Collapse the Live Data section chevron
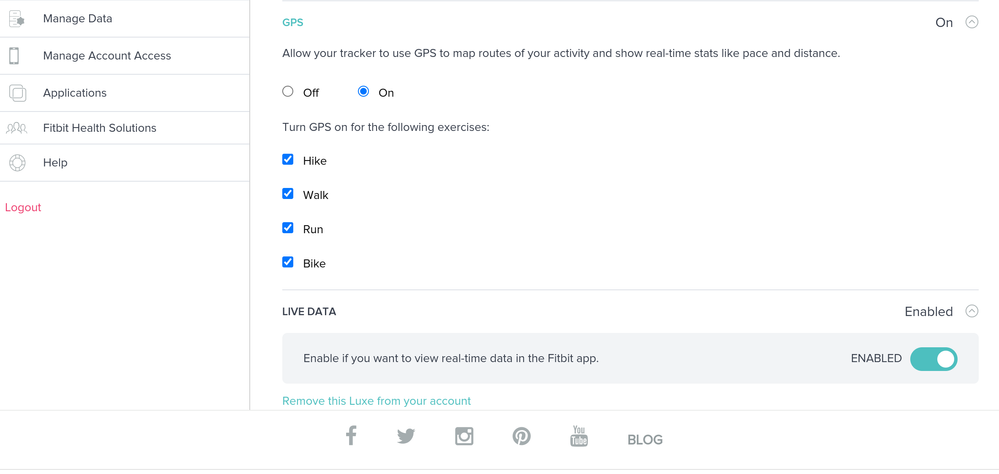Viewport: 999px width, 474px height. (x=972, y=312)
